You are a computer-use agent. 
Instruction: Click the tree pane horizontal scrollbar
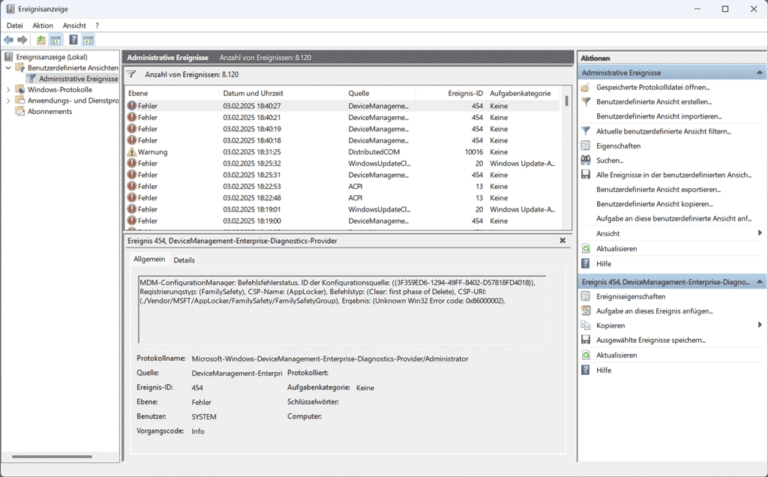point(52,456)
